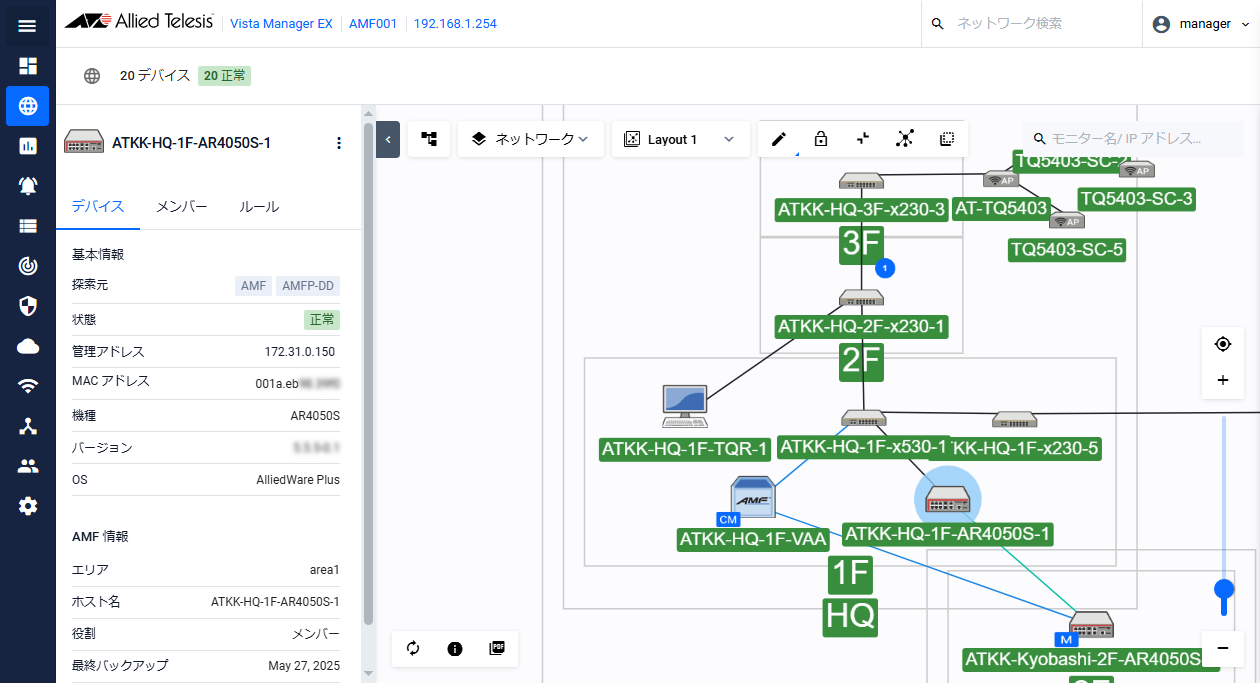Select the network map globe in sidebar
The height and width of the screenshot is (683, 1260).
27,106
